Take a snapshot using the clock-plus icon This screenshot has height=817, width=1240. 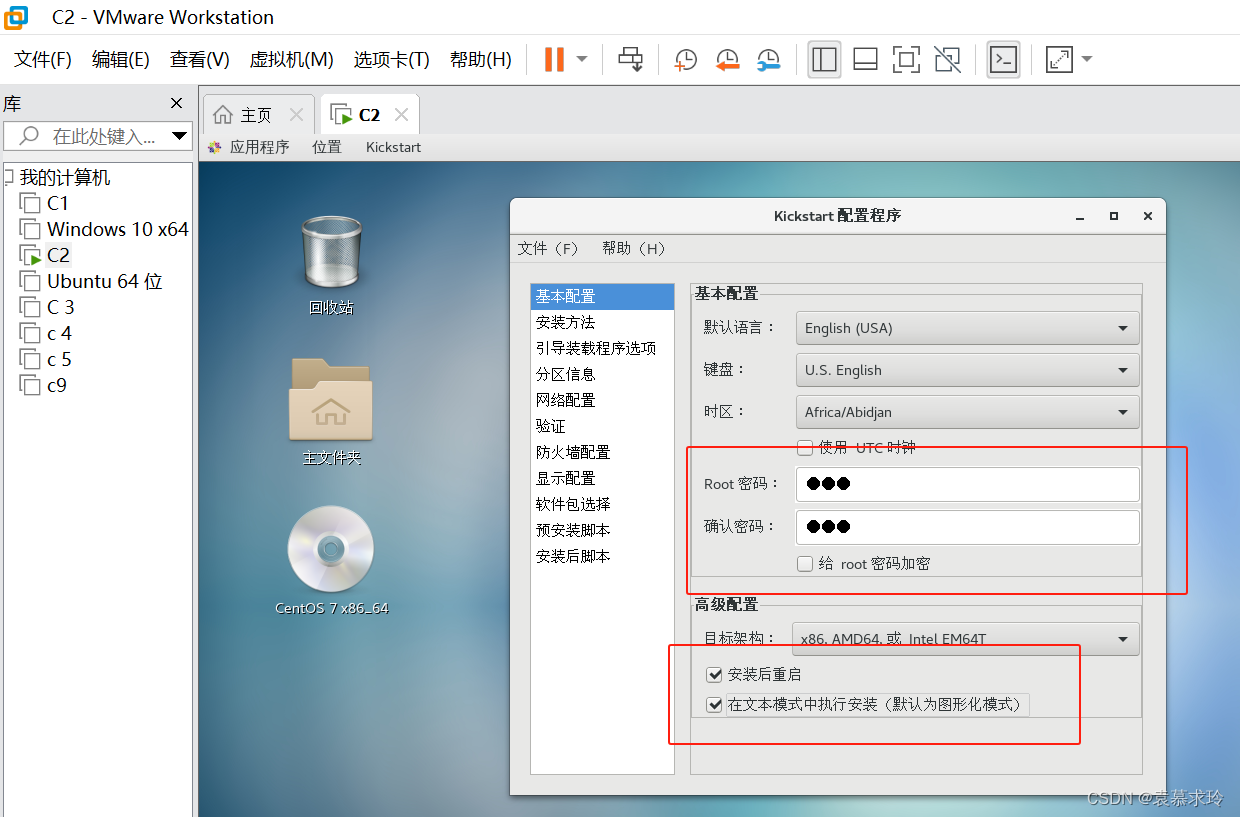click(x=686, y=60)
